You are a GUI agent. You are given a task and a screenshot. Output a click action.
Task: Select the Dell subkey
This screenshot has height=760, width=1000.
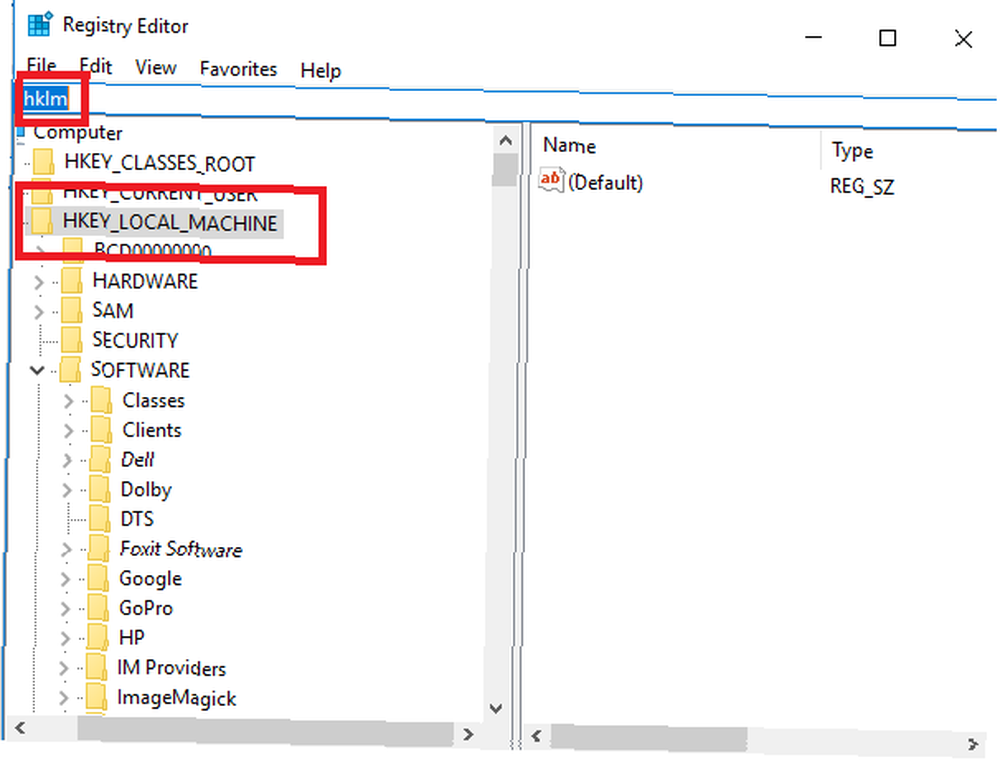coord(138,460)
